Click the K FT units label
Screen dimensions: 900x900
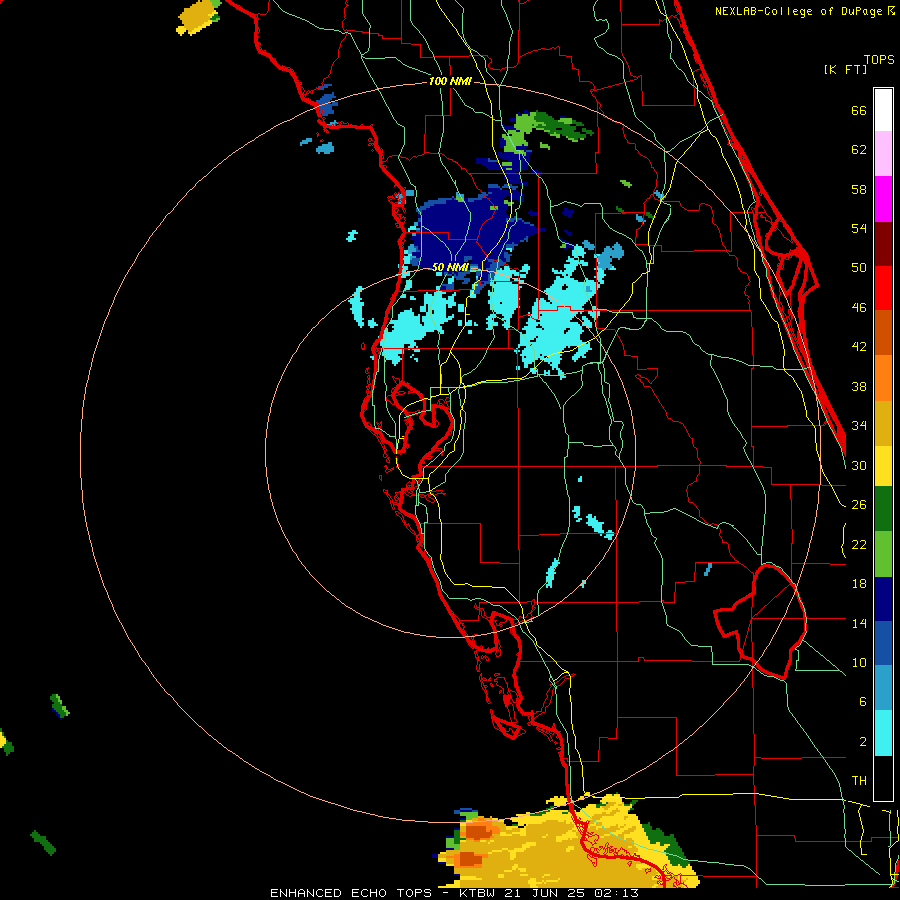[845, 69]
